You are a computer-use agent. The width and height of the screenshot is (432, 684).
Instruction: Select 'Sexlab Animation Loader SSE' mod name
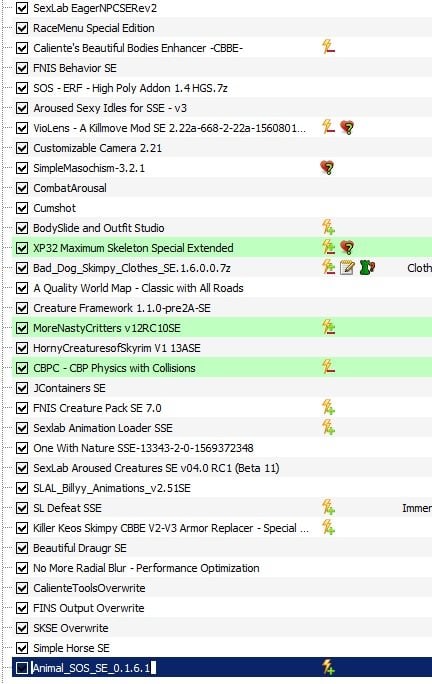click(x=103, y=428)
